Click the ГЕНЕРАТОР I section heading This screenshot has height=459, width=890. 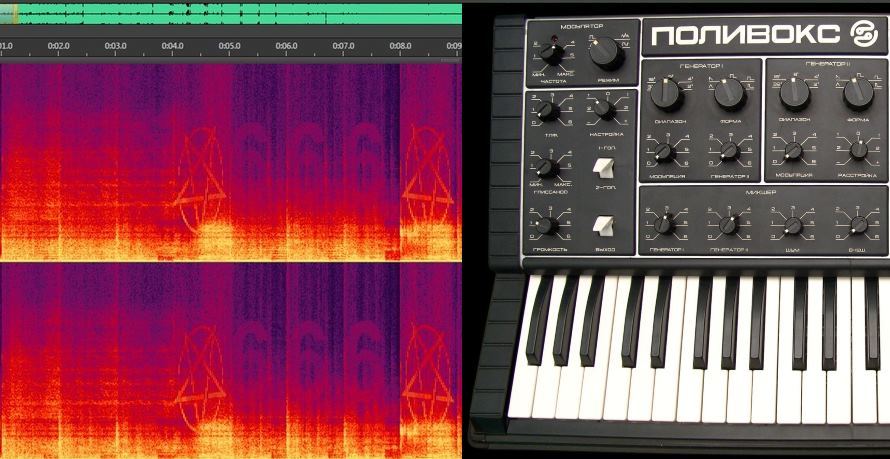(702, 66)
